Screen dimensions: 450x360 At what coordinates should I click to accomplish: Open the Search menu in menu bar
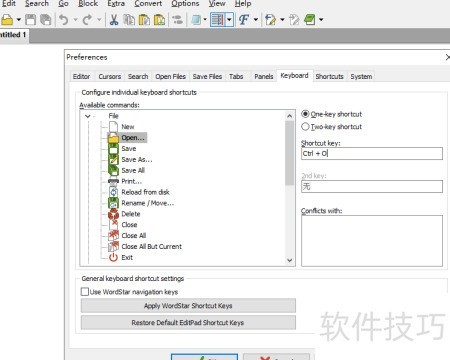click(x=37, y=4)
